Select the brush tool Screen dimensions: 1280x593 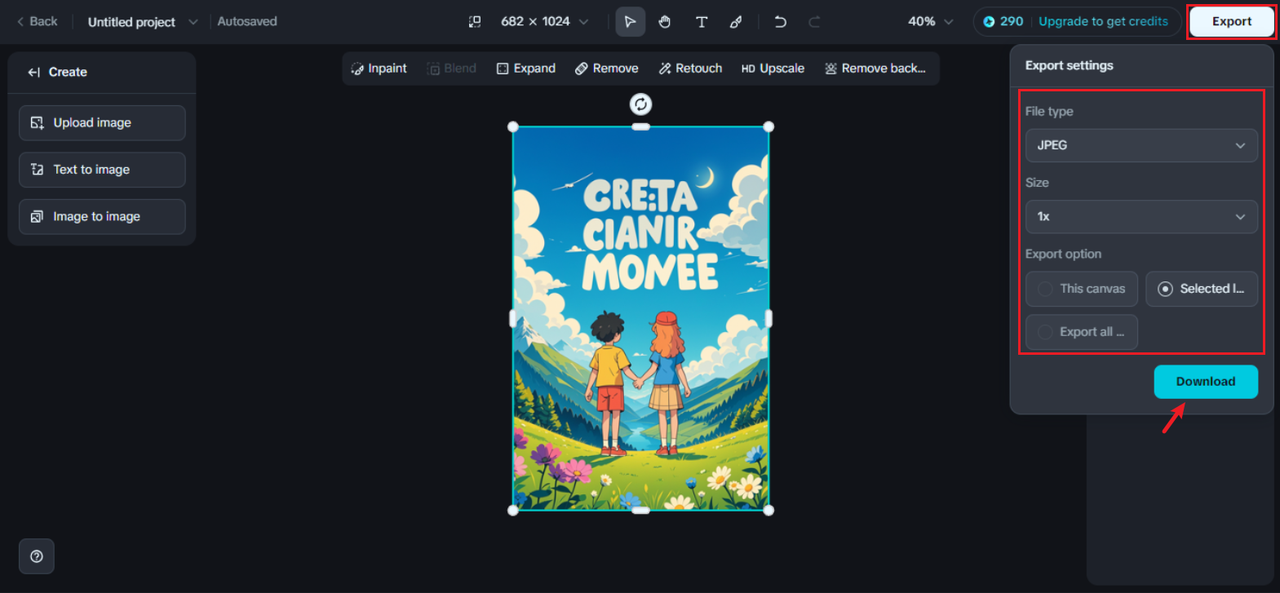736,21
